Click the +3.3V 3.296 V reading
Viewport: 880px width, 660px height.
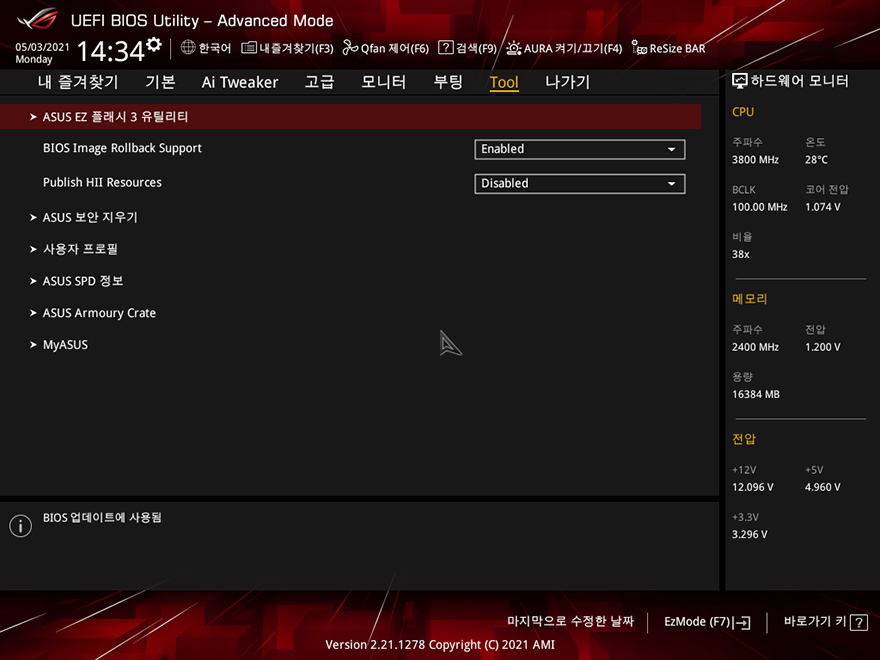(x=749, y=534)
